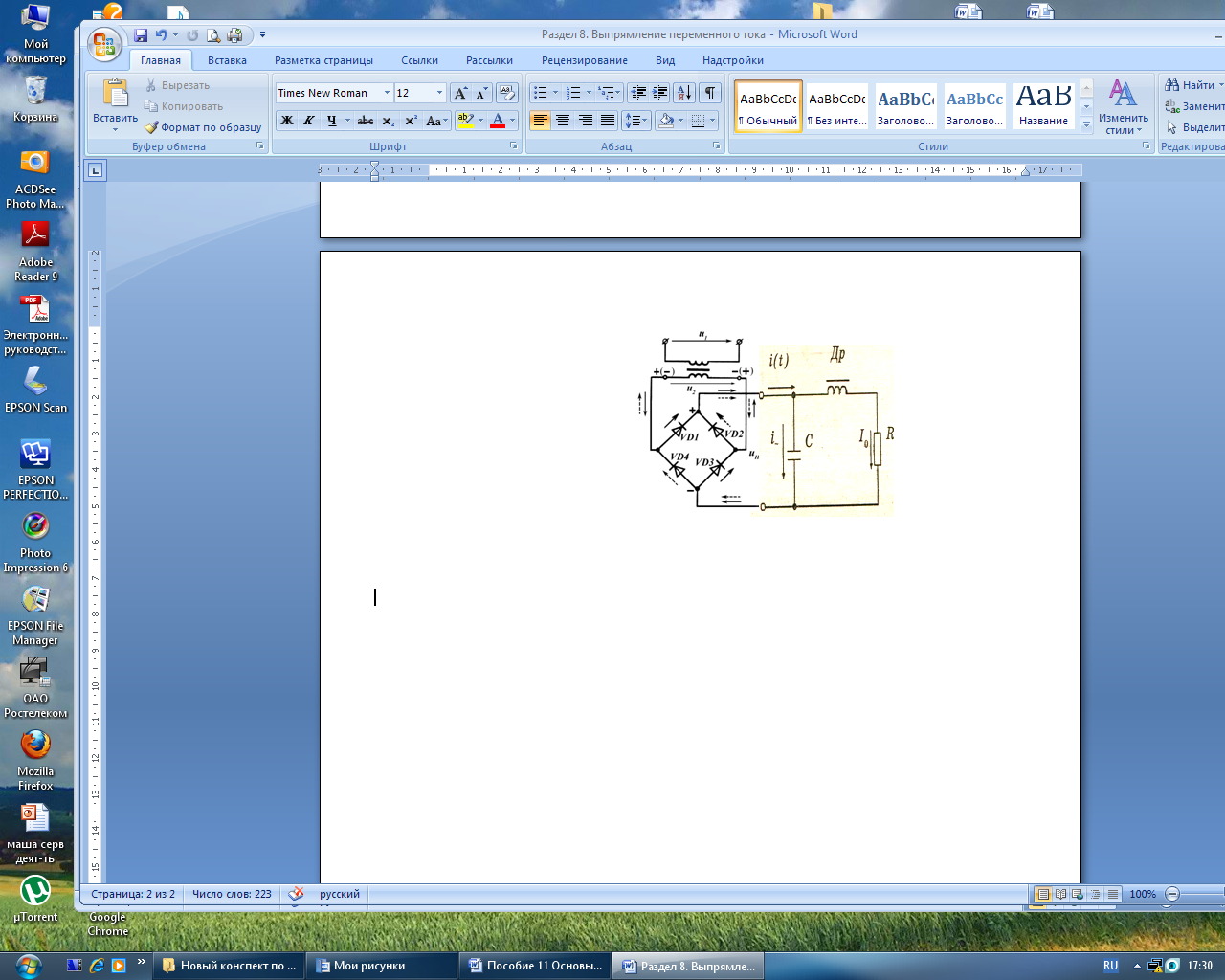This screenshot has width=1225, height=980.
Task: Open Стили styles pane launcher
Action: tap(1146, 146)
